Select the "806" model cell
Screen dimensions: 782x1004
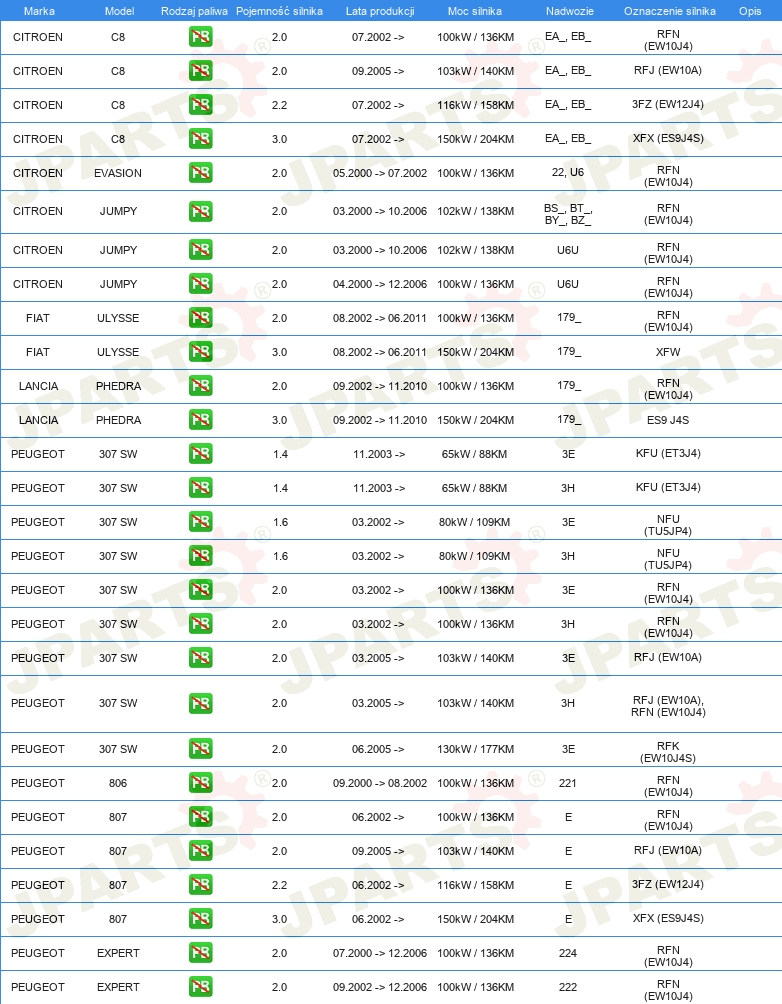[x=118, y=782]
